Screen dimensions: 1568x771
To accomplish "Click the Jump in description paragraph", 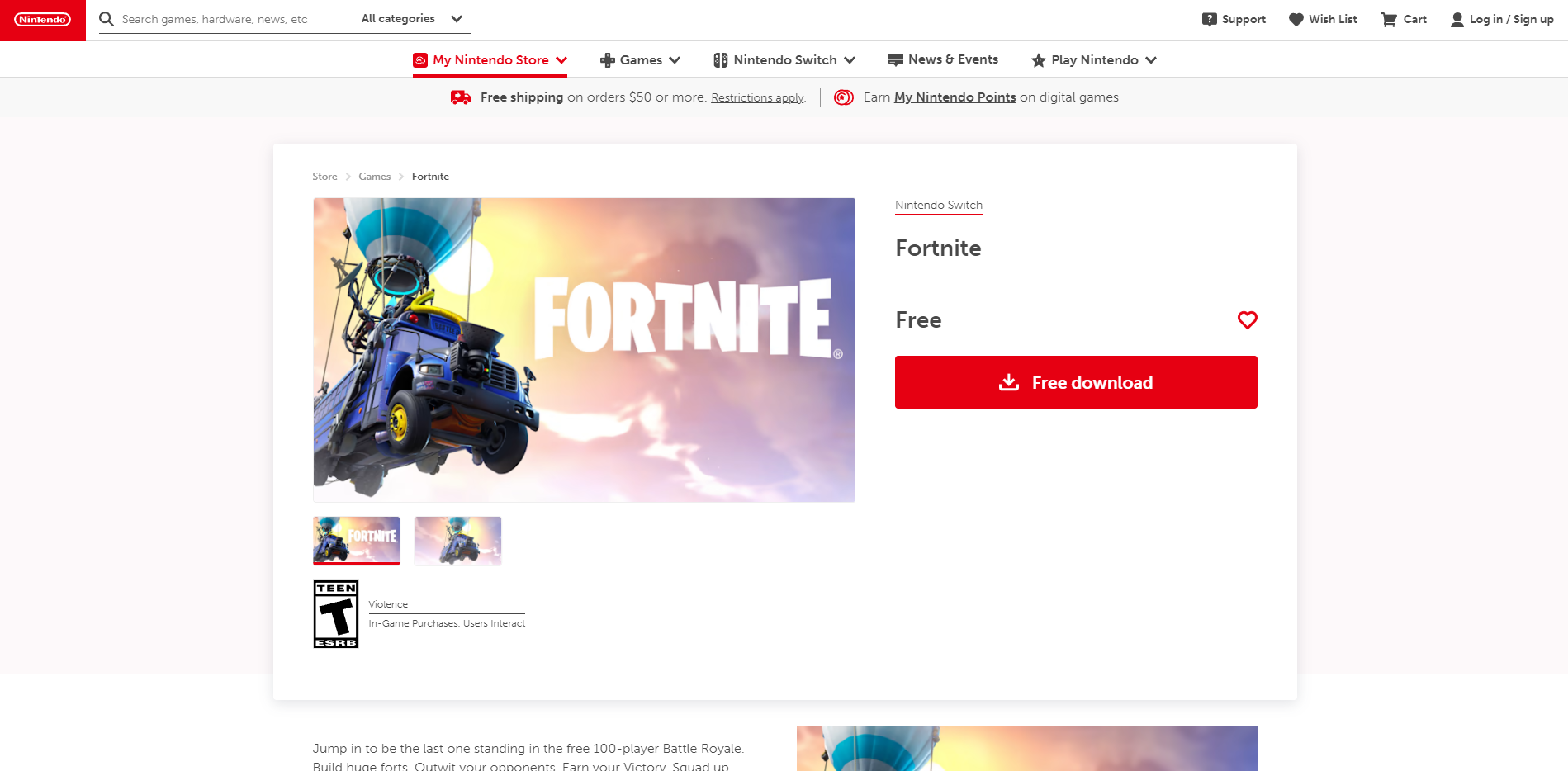I will click(528, 757).
